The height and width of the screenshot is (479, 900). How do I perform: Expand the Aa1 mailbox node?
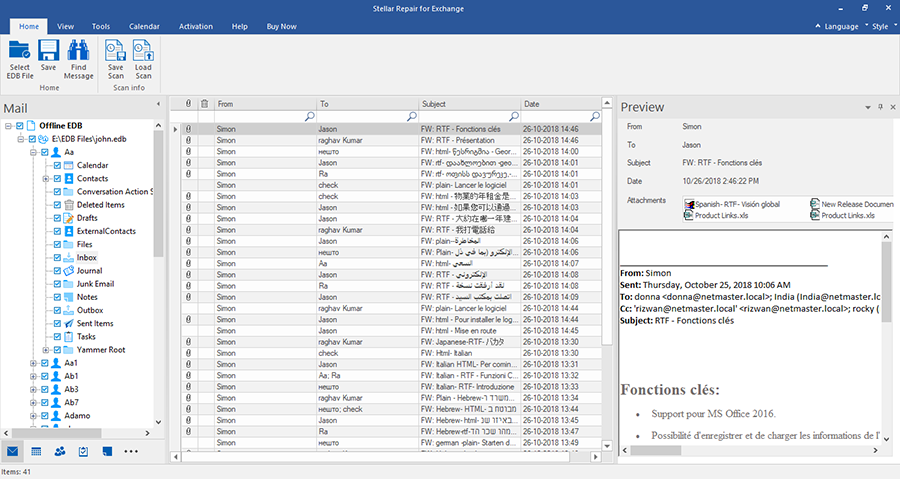pyautogui.click(x=33, y=363)
